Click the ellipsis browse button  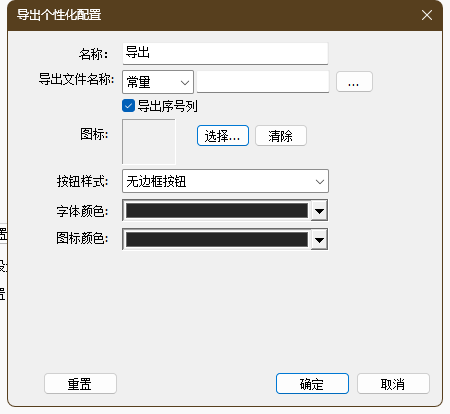(x=354, y=82)
